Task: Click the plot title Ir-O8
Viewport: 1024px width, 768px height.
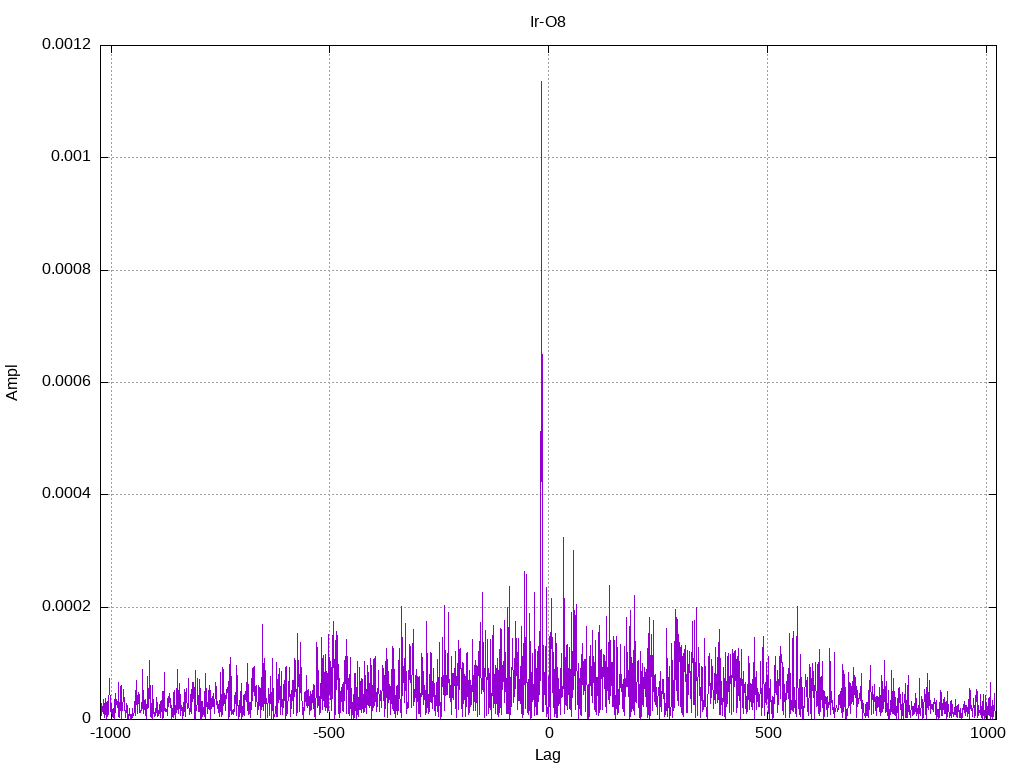Action: click(547, 22)
